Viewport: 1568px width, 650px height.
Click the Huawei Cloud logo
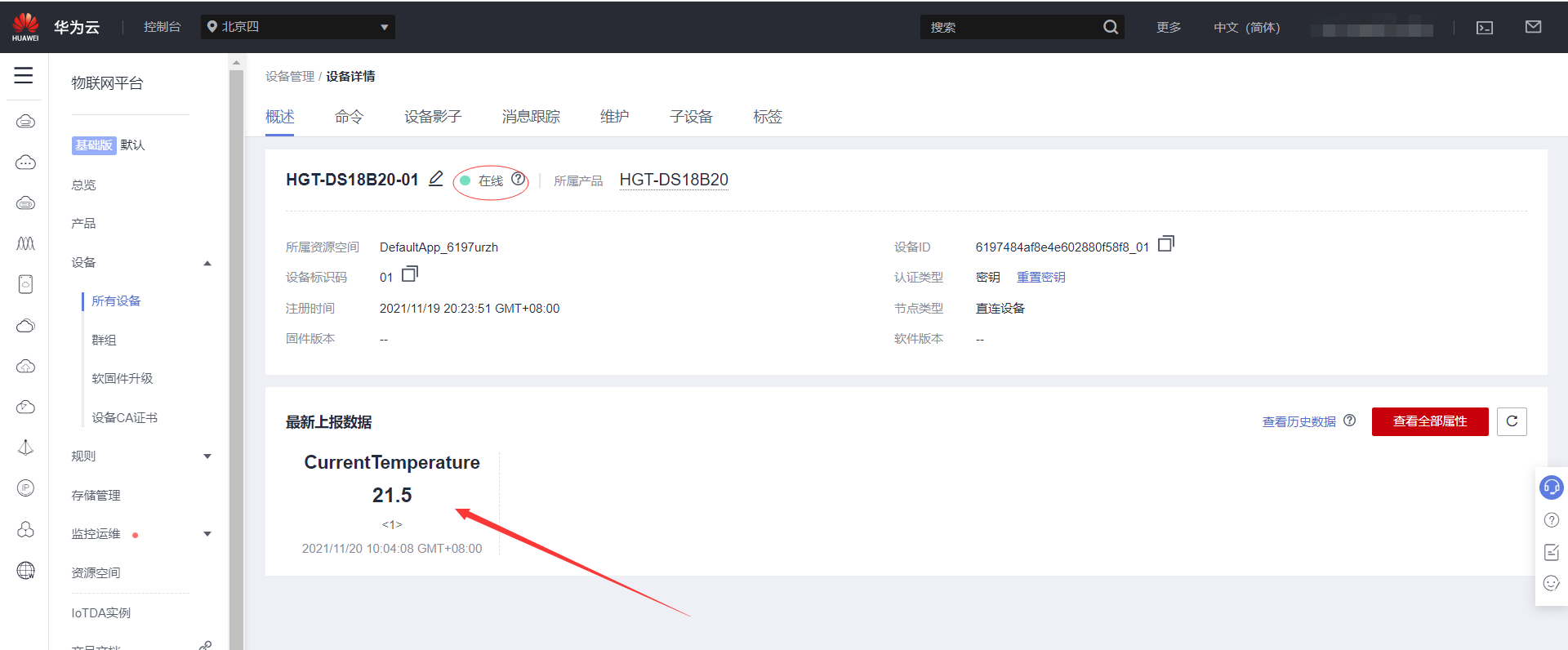pyautogui.click(x=25, y=27)
